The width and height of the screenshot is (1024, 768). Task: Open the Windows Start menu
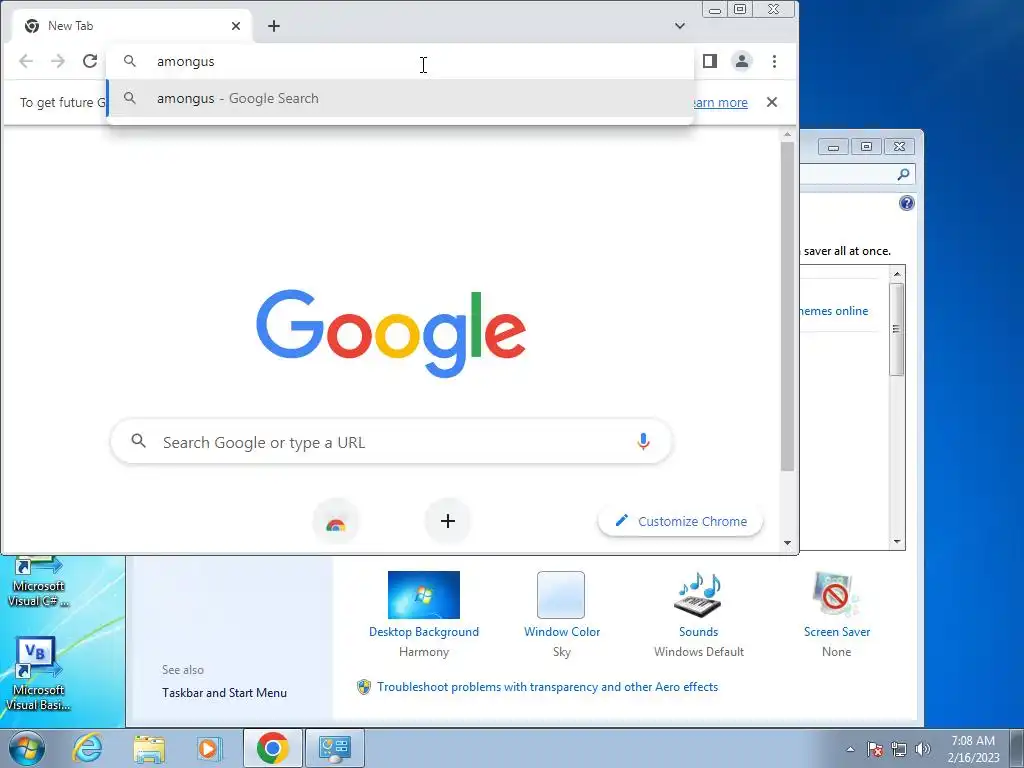[x=27, y=748]
